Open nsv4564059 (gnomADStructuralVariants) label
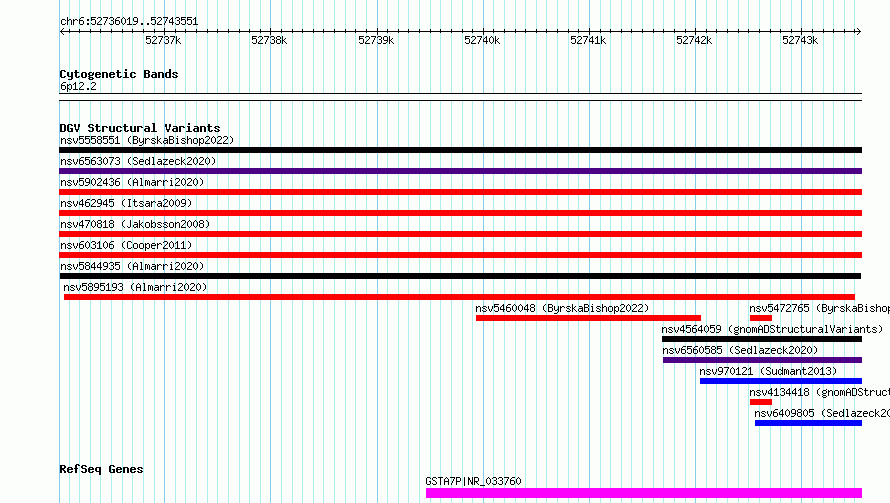 point(772,329)
